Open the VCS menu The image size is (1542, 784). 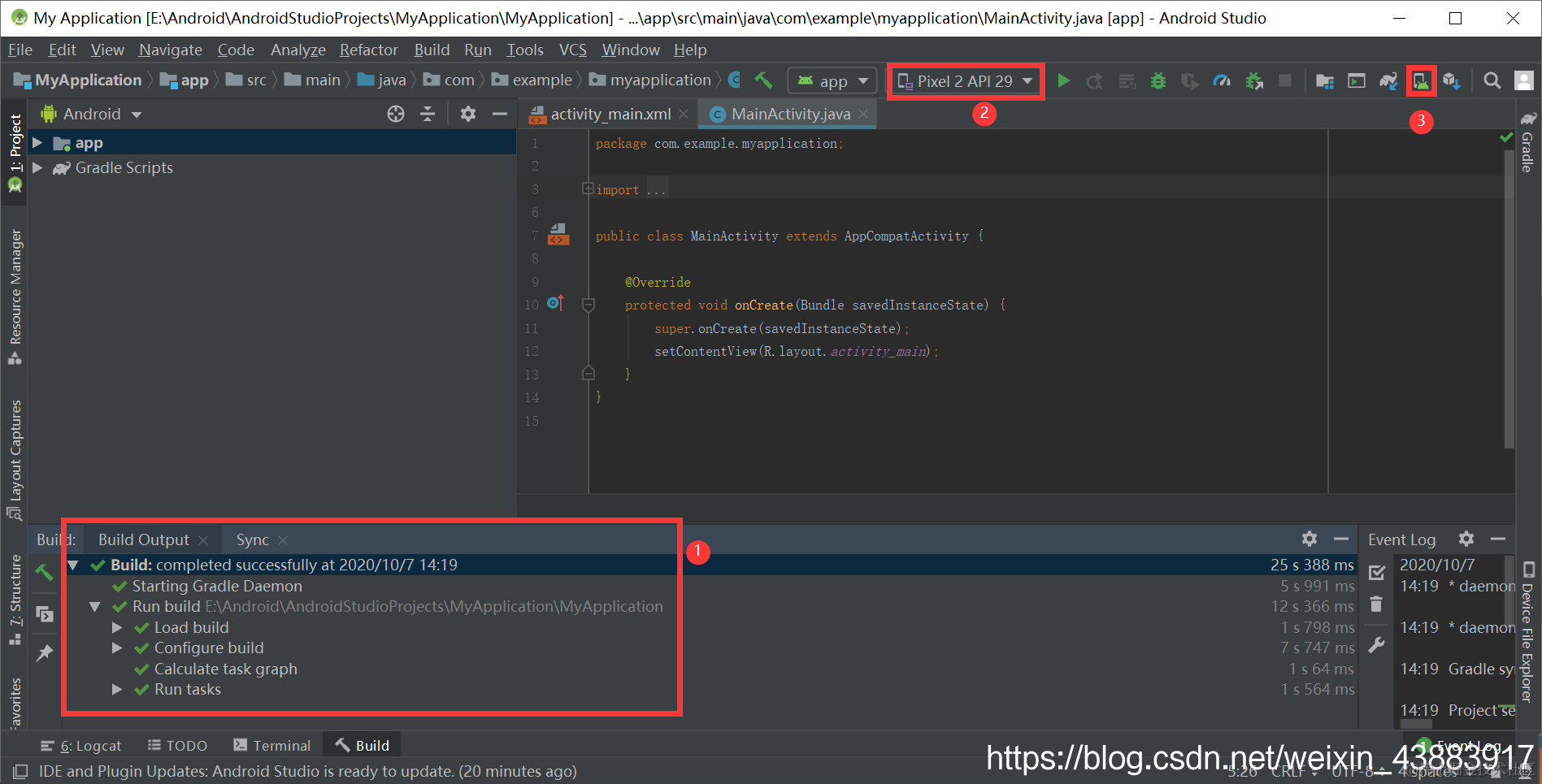[x=573, y=50]
